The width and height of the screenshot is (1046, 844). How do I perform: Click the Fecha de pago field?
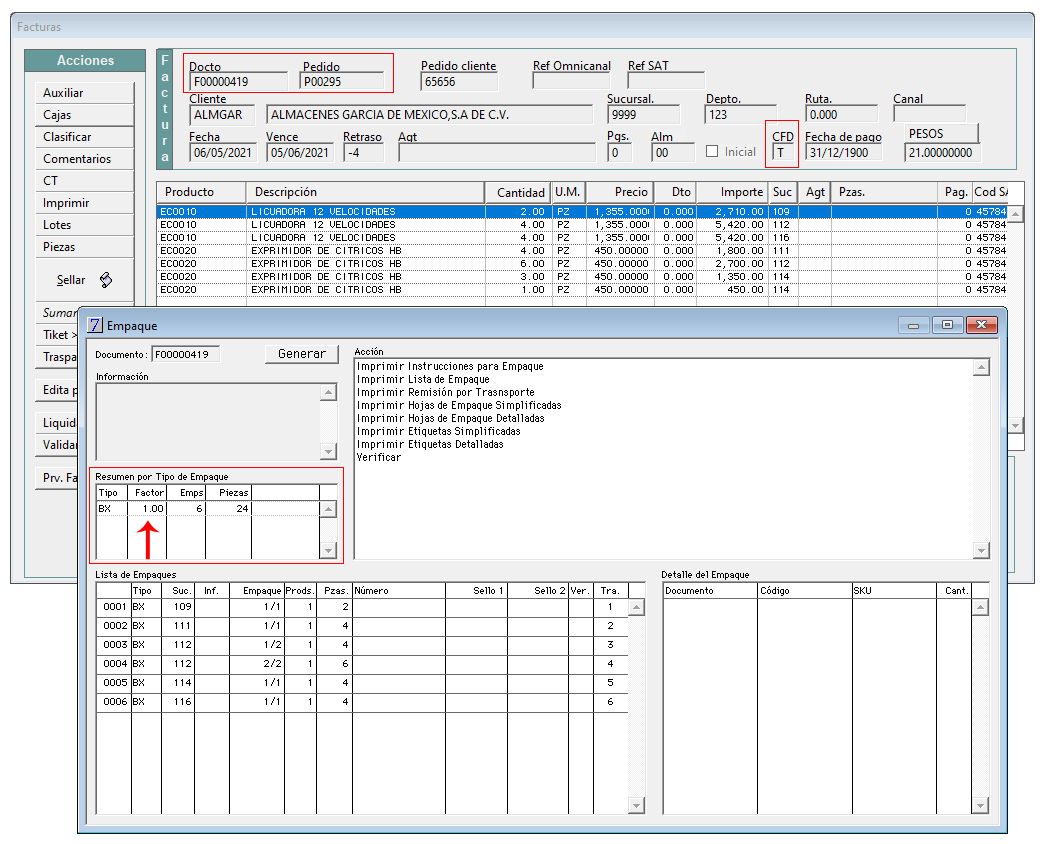coord(843,153)
